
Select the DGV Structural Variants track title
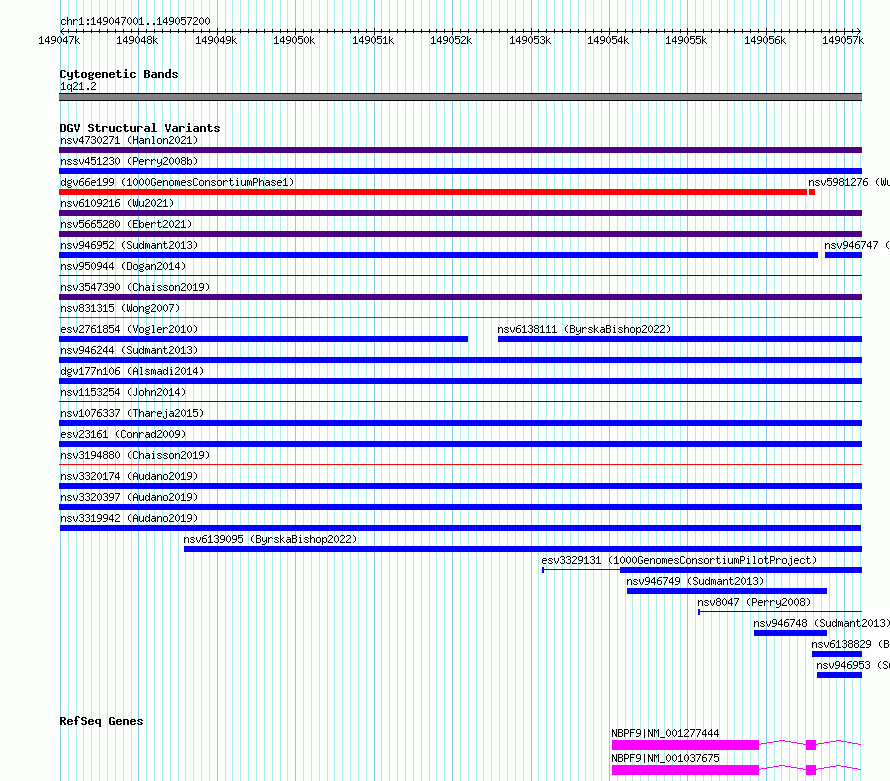tap(140, 128)
